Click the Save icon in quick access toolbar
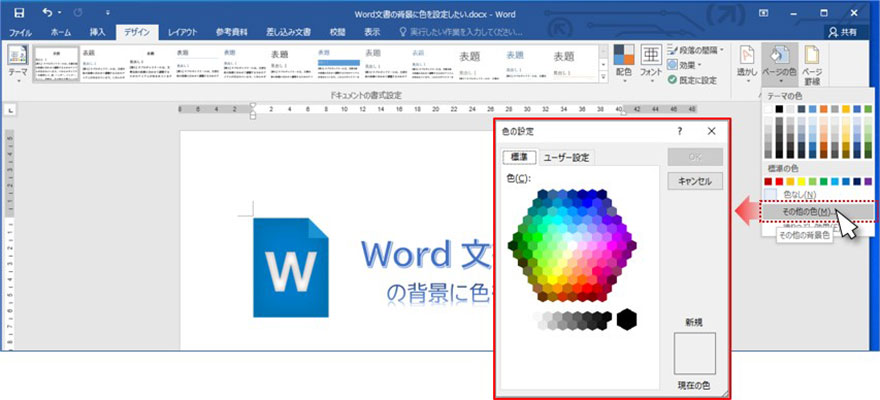This screenshot has height=400, width=880. point(14,14)
